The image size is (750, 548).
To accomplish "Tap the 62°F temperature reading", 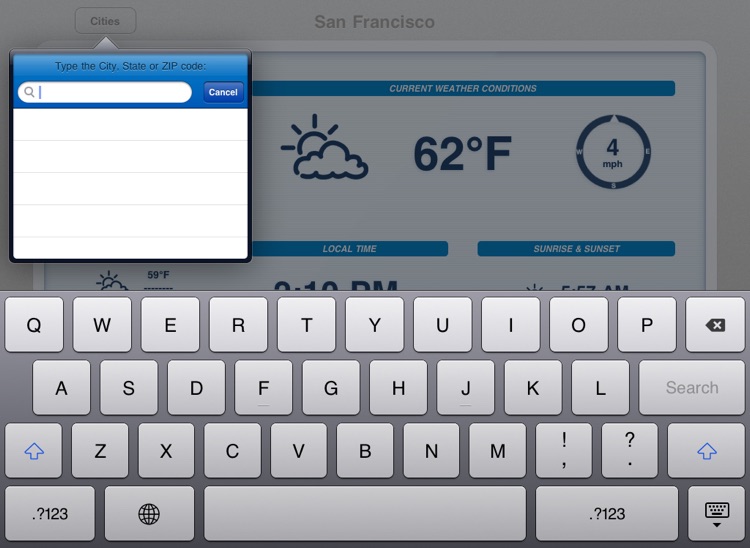I will click(463, 153).
